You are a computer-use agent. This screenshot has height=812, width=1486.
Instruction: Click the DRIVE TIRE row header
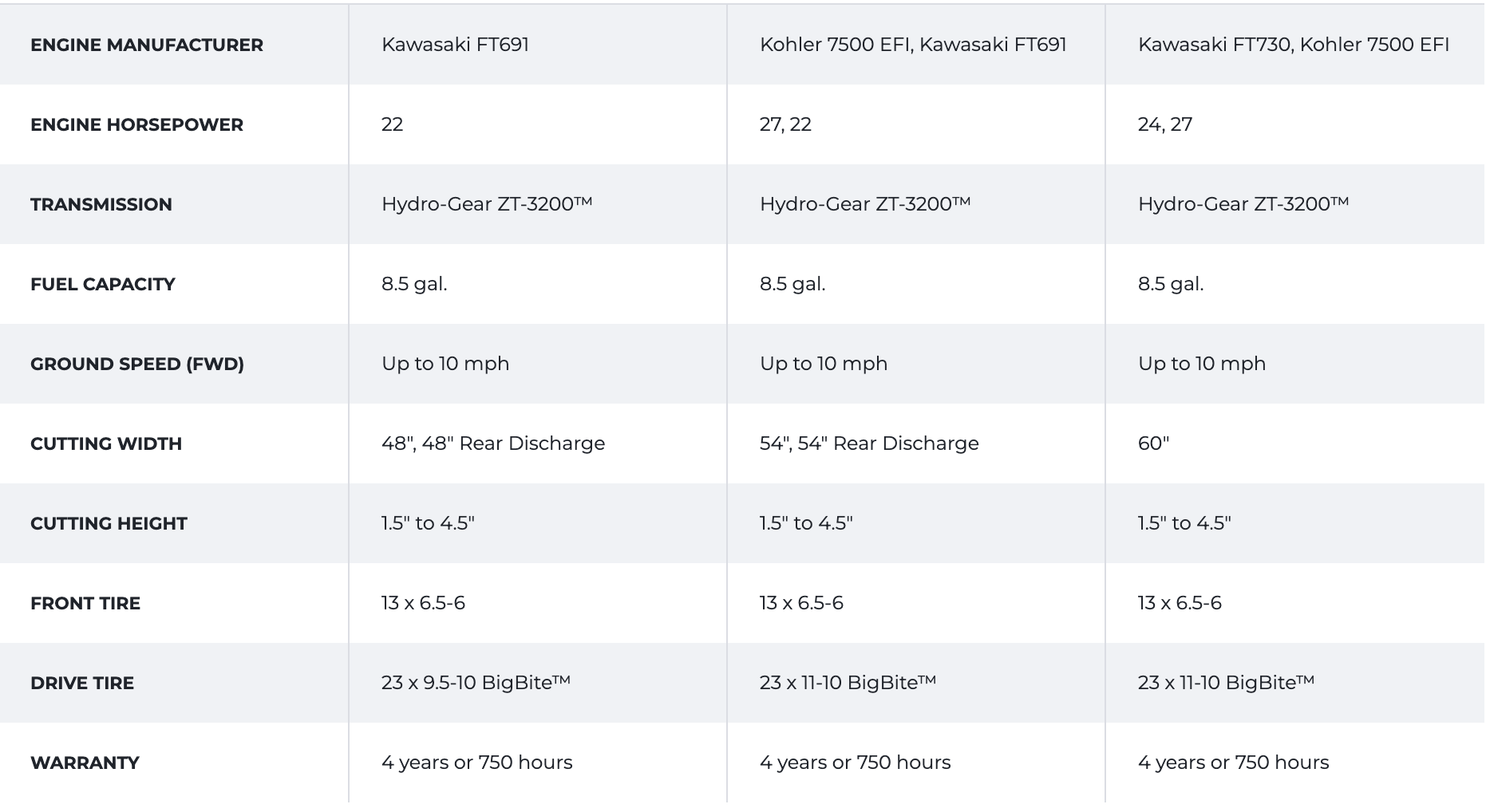82,683
